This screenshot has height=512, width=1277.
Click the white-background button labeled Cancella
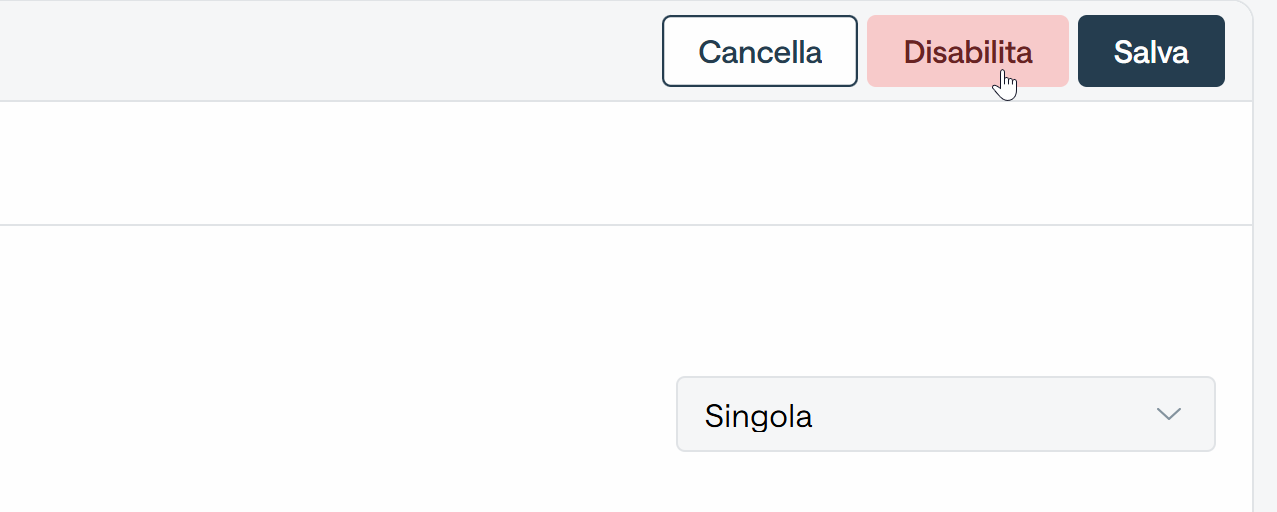coord(760,51)
